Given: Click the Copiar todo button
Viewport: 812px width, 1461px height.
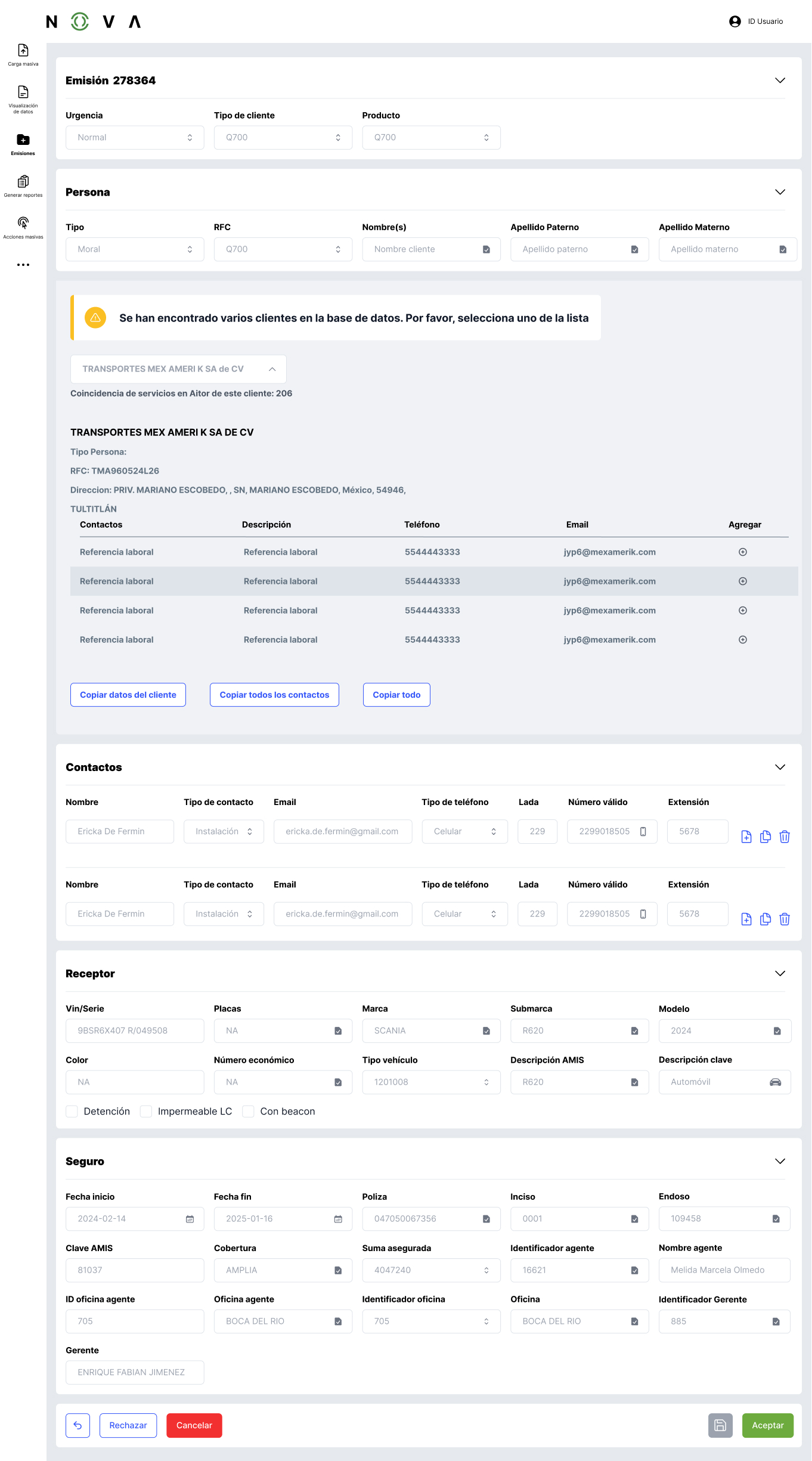Looking at the screenshot, I should tap(396, 695).
